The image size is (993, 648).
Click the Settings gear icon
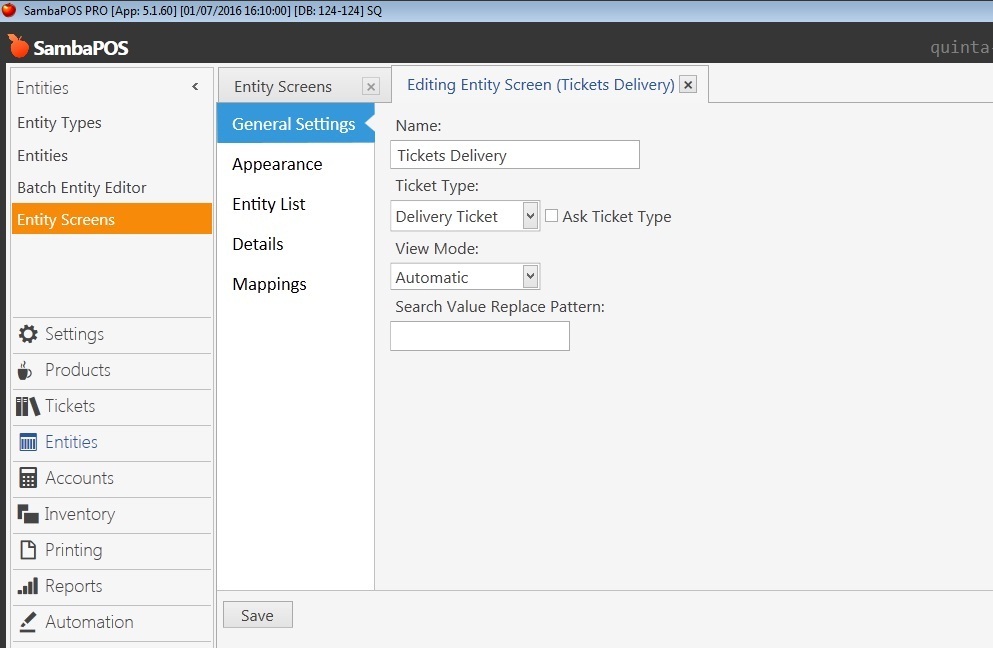point(28,334)
